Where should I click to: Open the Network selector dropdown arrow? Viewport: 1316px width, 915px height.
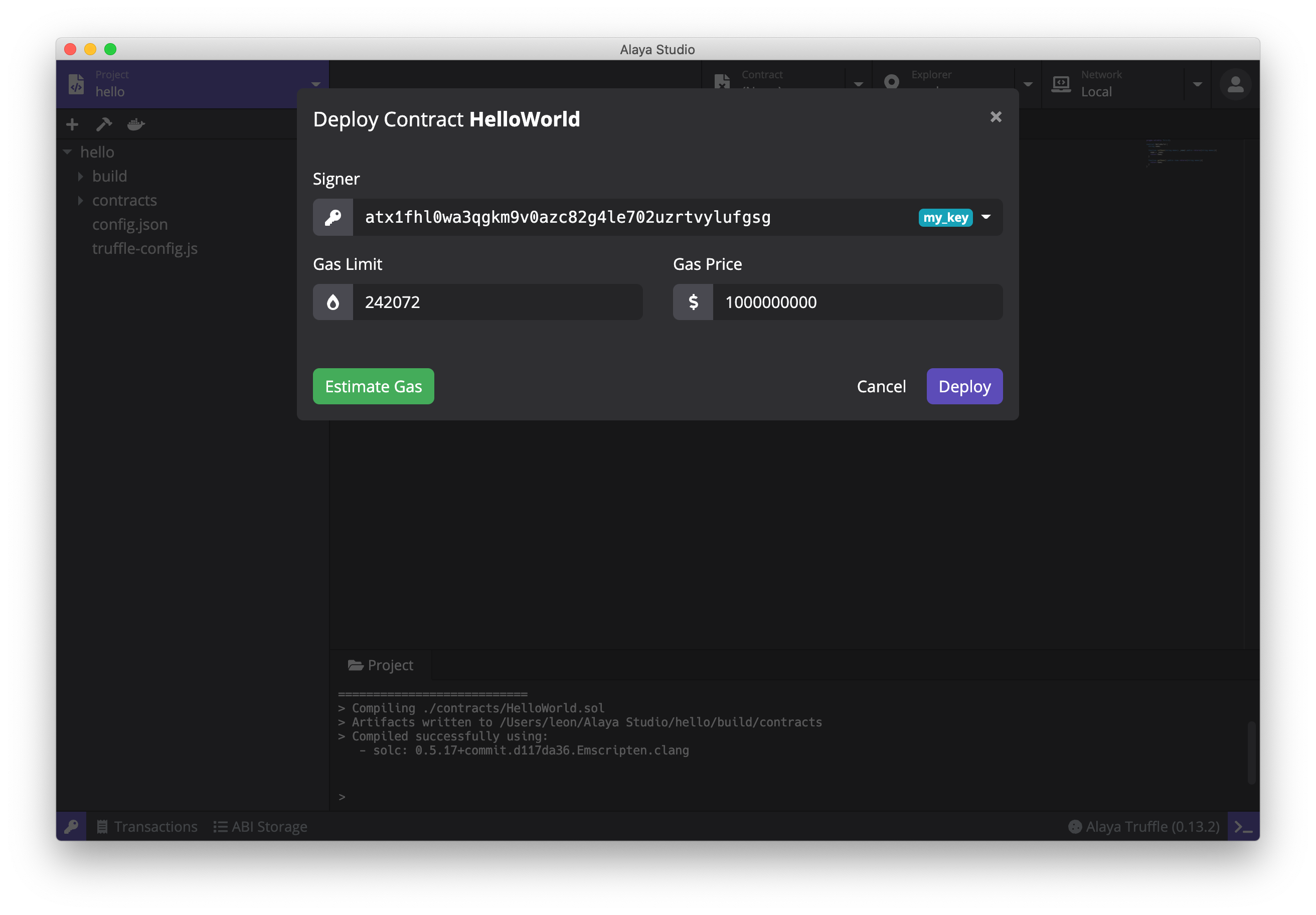1197,84
